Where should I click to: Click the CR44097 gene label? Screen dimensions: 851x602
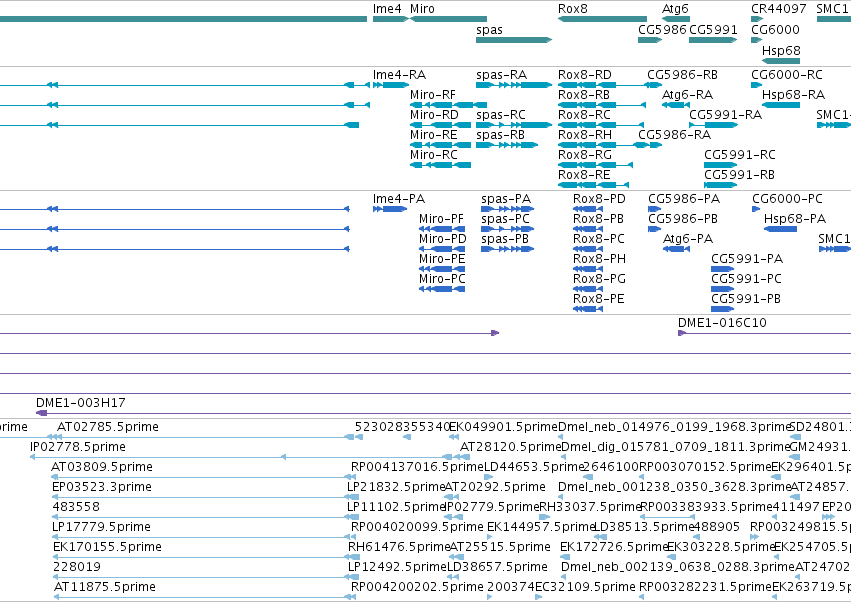click(x=779, y=9)
